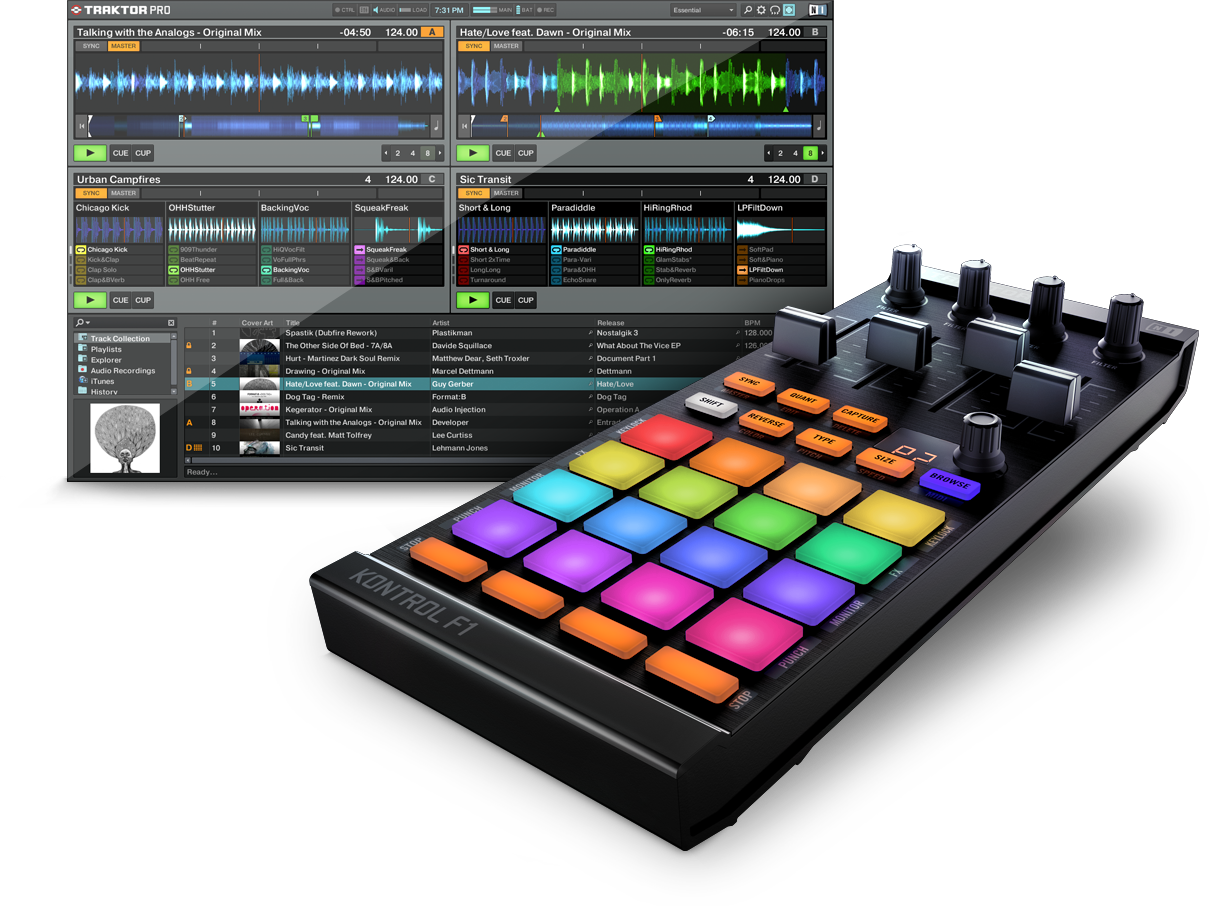Click lock icon on Drawing - Original Mix row
This screenshot has height=906, width=1210.
coord(189,371)
